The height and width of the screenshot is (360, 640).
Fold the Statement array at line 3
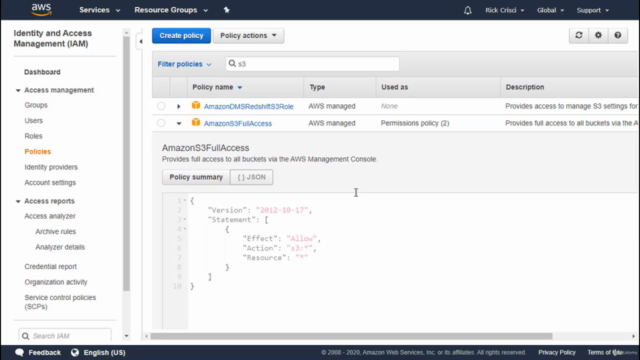click(184, 220)
